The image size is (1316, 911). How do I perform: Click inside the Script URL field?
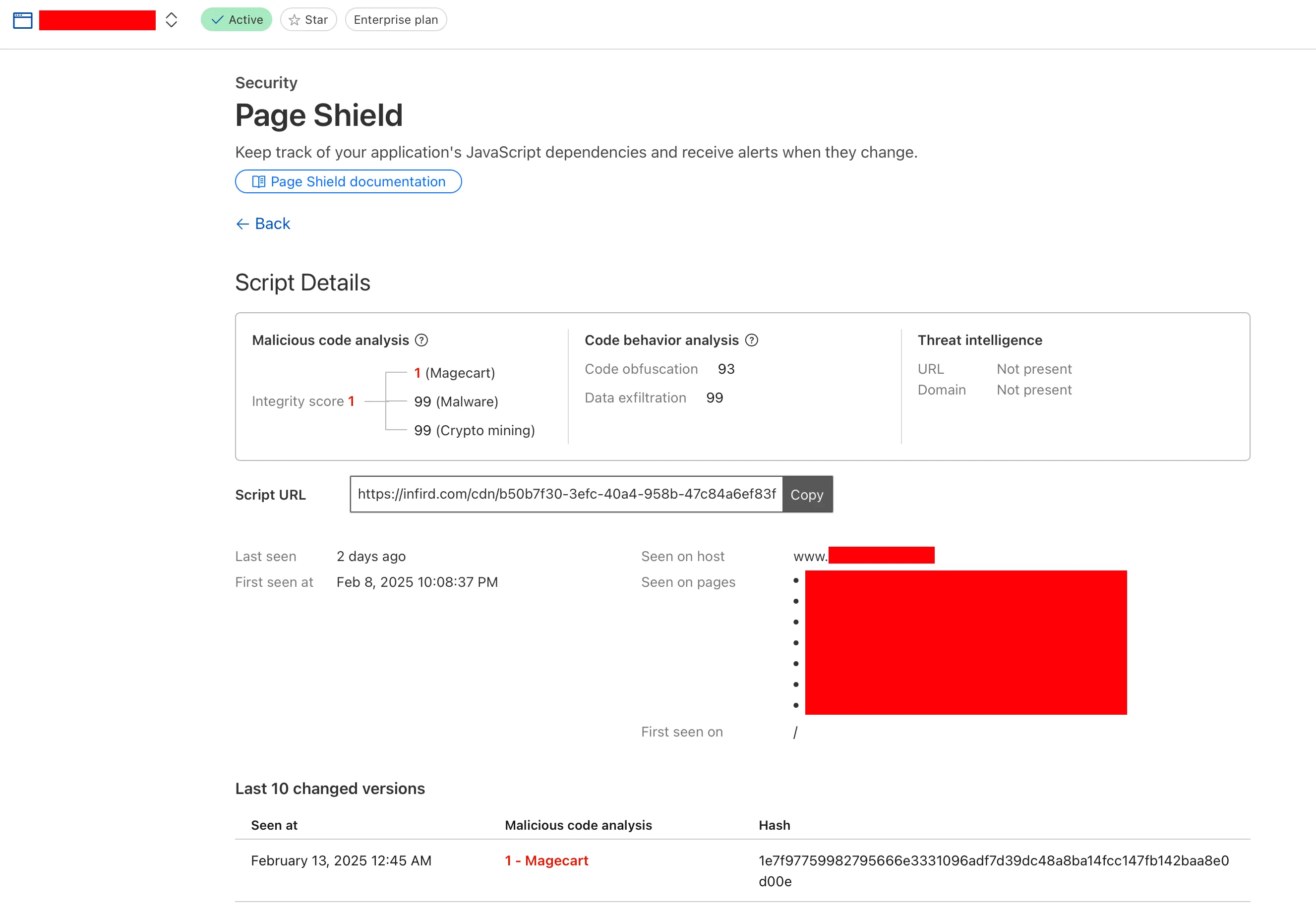coord(565,494)
